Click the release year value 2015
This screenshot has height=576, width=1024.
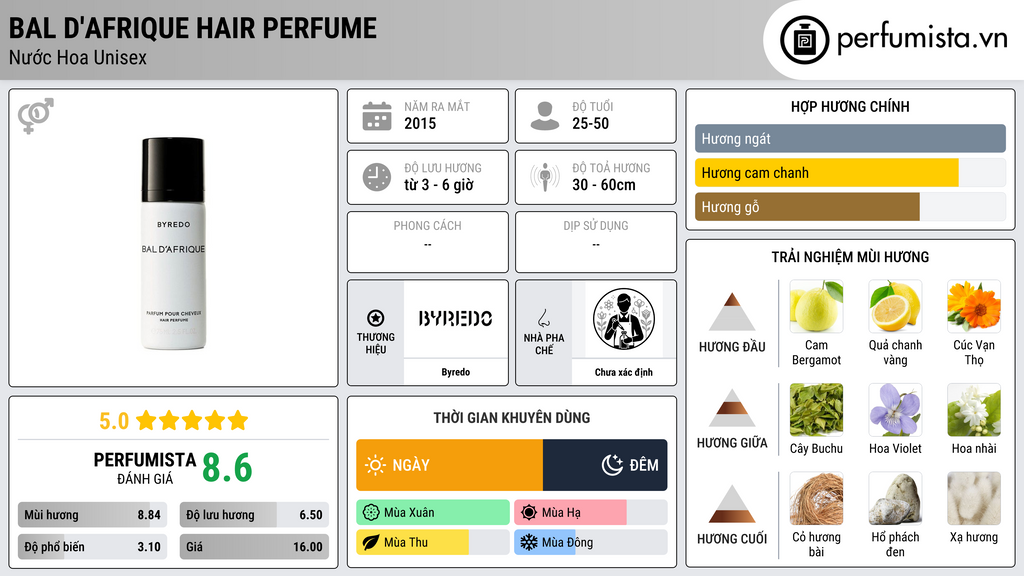(x=420, y=123)
